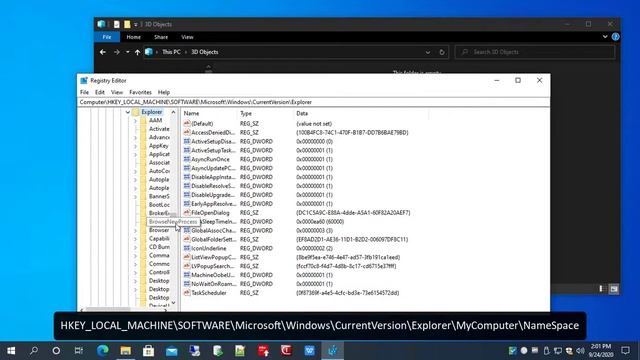Expand the Capabilities key node
Viewport: 640px width, 360px height.
(x=135, y=239)
